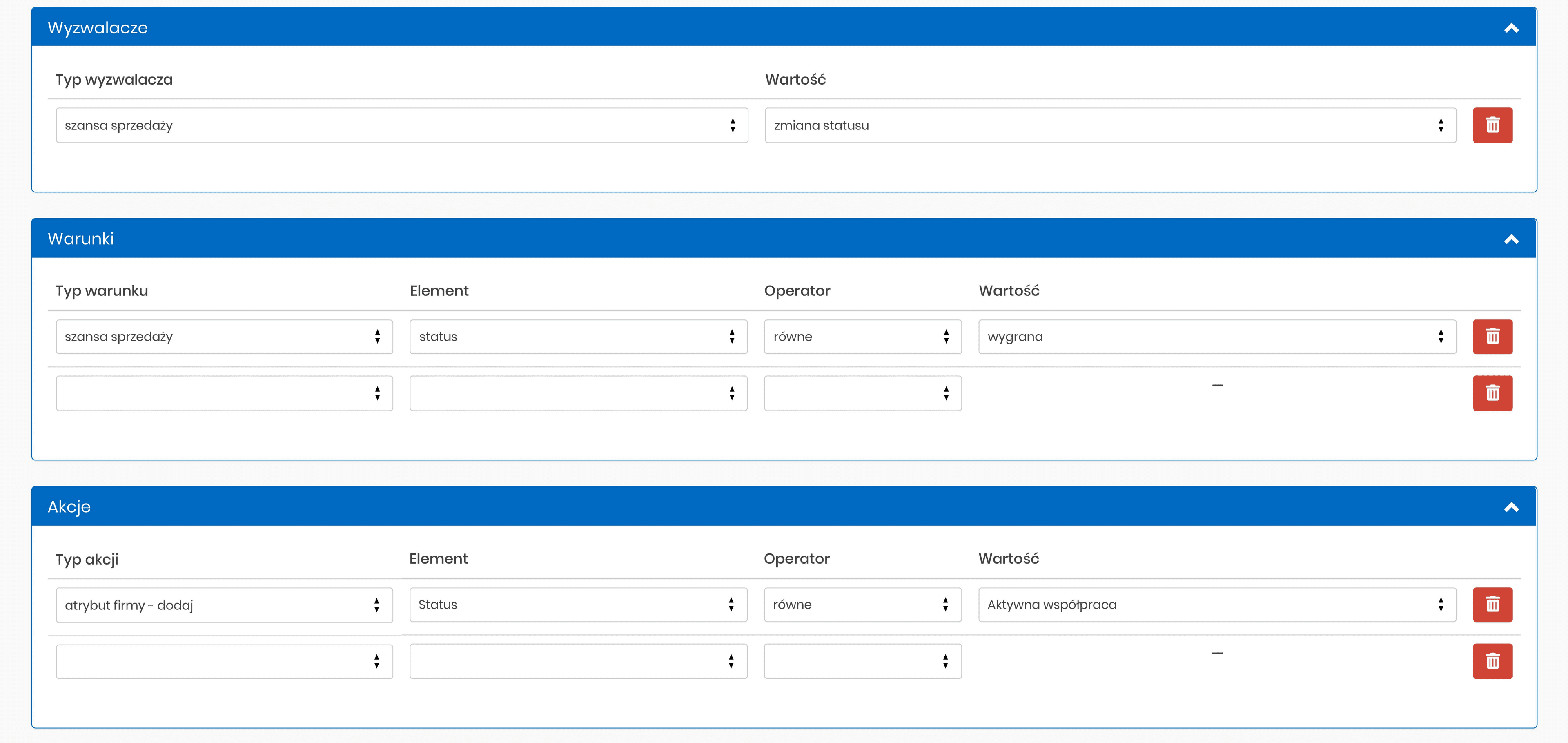
Task: Open the Element dropdown showing 'status'
Action: (x=578, y=336)
